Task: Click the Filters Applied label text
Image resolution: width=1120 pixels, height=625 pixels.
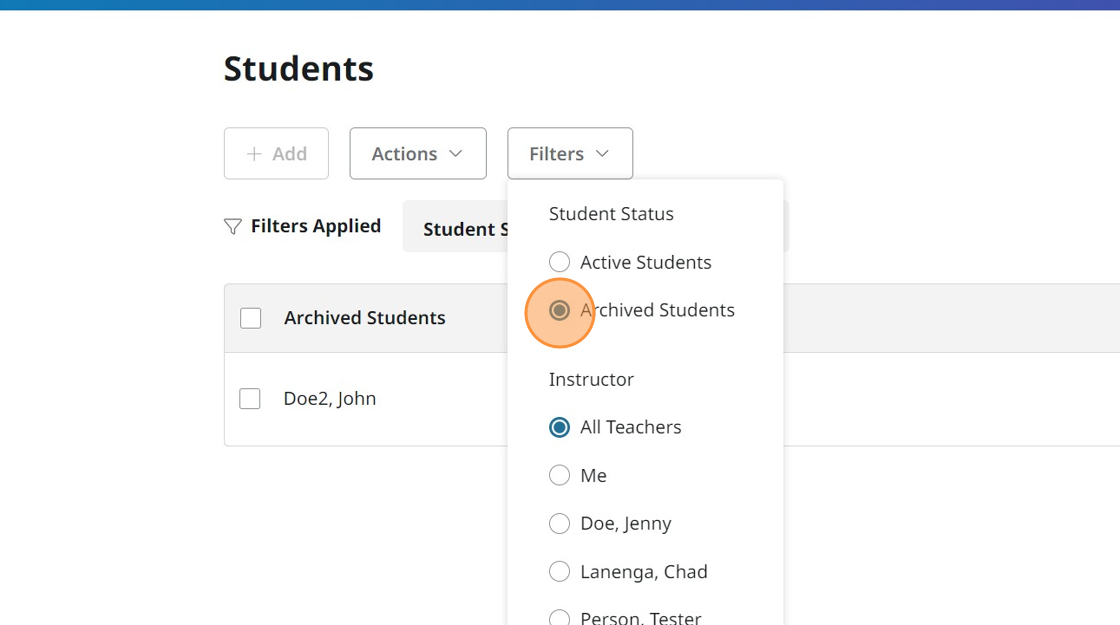Action: pyautogui.click(x=315, y=226)
